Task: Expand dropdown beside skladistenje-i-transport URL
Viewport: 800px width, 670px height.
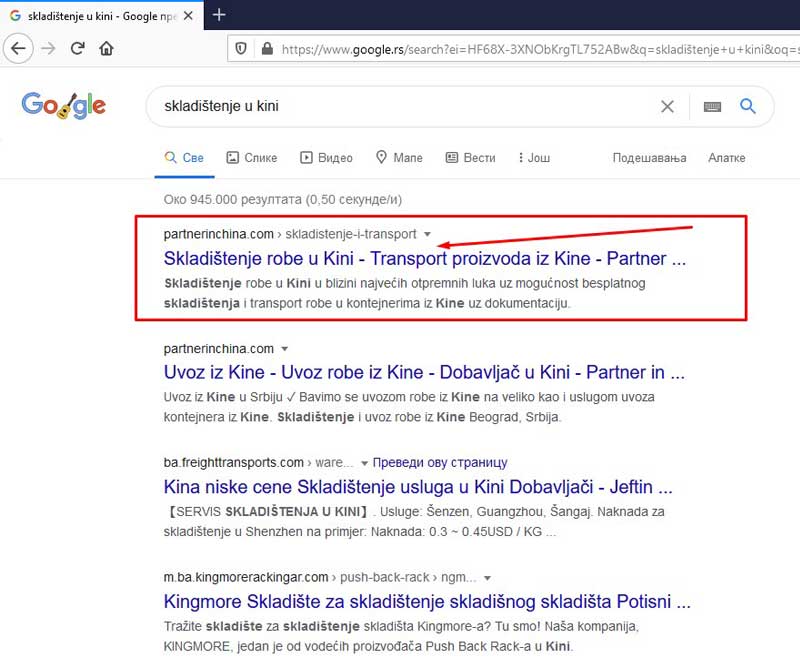Action: pos(428,234)
